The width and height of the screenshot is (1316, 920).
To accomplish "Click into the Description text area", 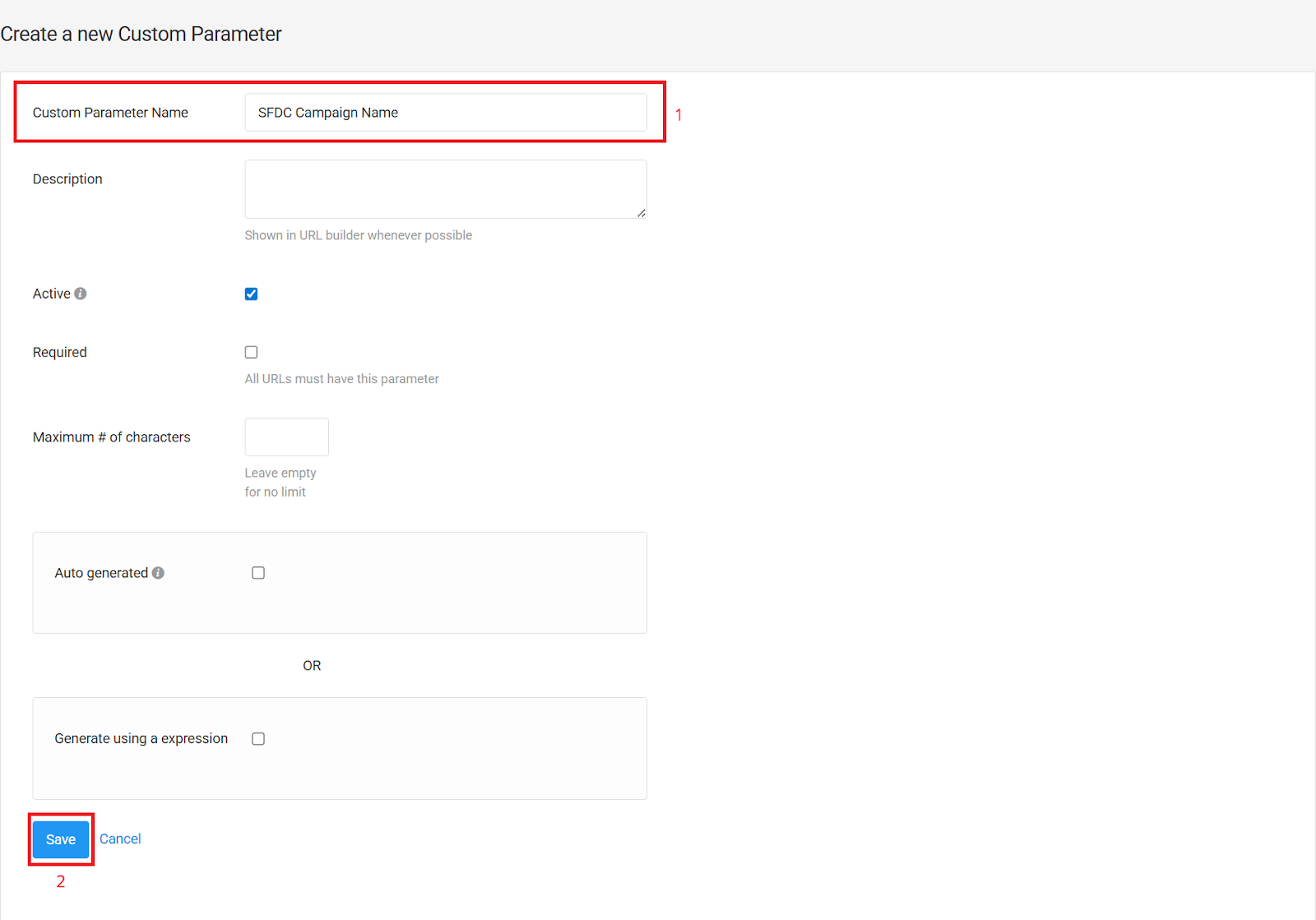I will click(x=446, y=189).
